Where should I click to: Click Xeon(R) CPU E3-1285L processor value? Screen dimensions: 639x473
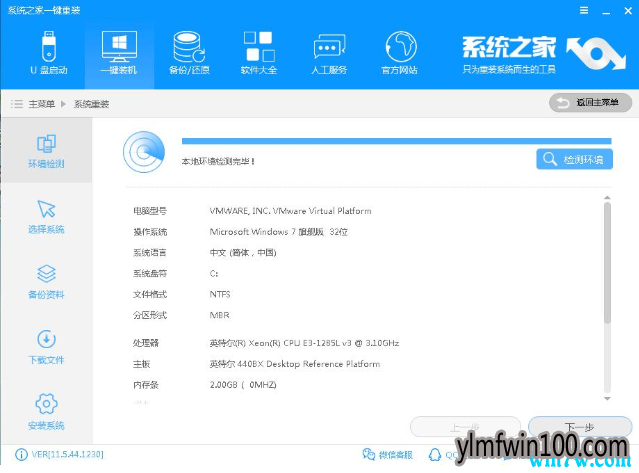tap(304, 343)
